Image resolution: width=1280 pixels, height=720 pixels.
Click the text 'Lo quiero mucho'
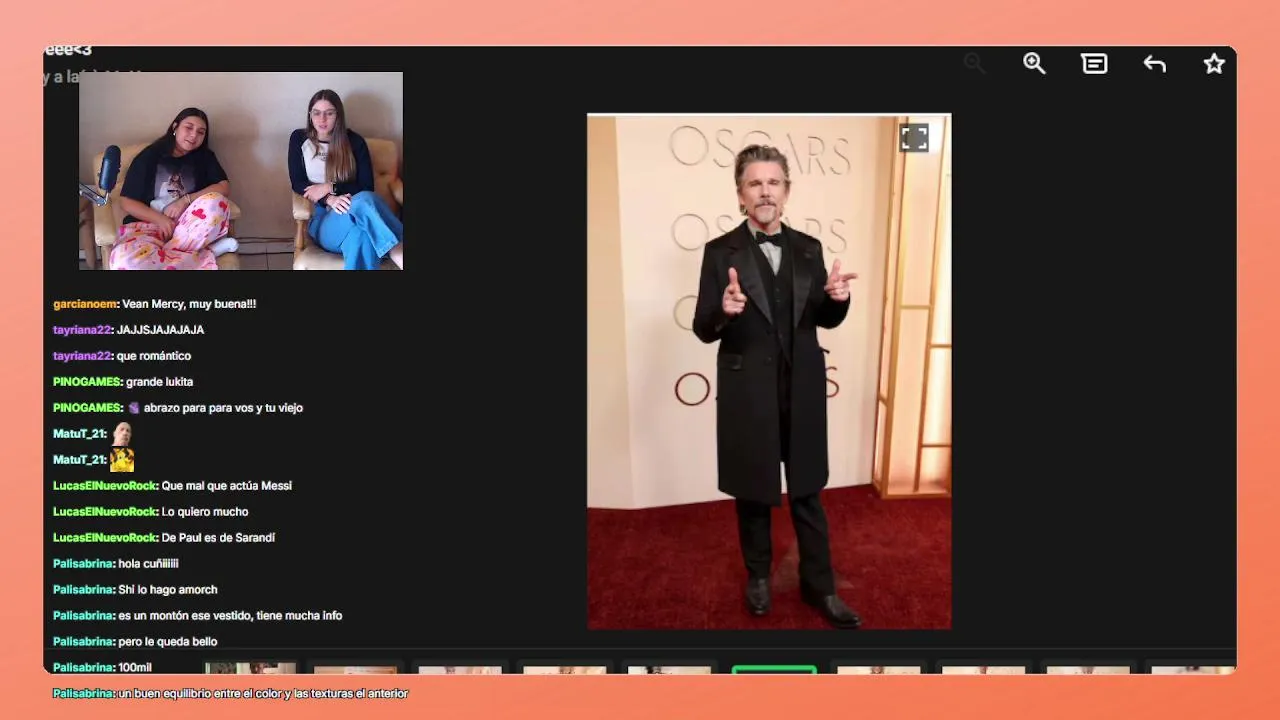click(x=205, y=512)
